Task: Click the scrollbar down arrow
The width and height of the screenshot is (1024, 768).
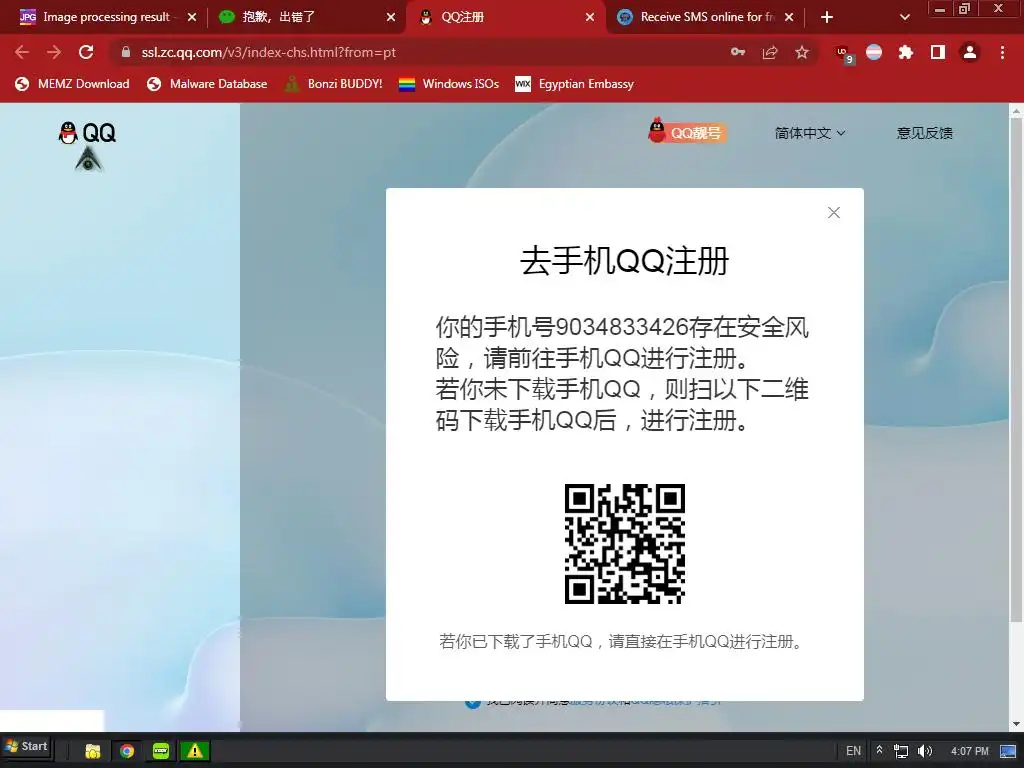Action: [1016, 724]
